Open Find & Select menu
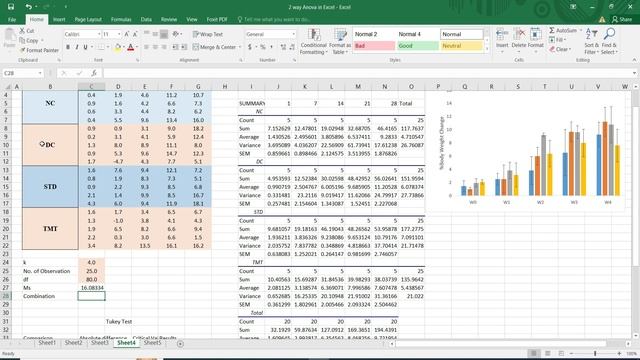The width and height of the screenshot is (640, 360). coord(609,41)
